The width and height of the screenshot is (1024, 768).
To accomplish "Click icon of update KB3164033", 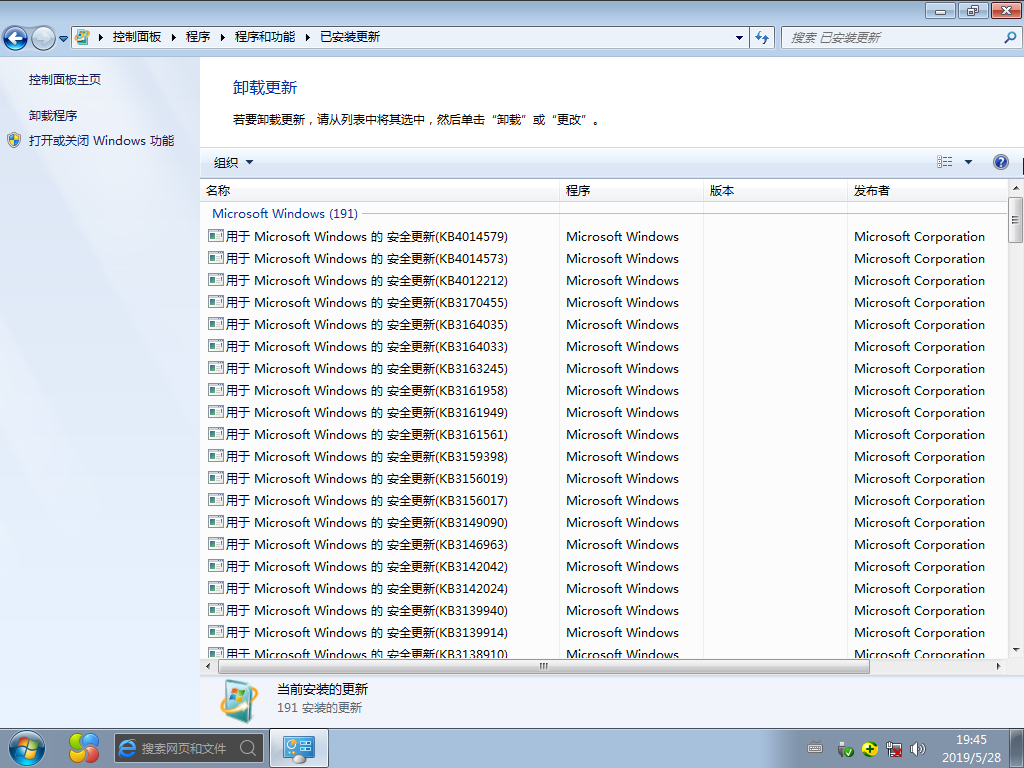I will tap(216, 345).
